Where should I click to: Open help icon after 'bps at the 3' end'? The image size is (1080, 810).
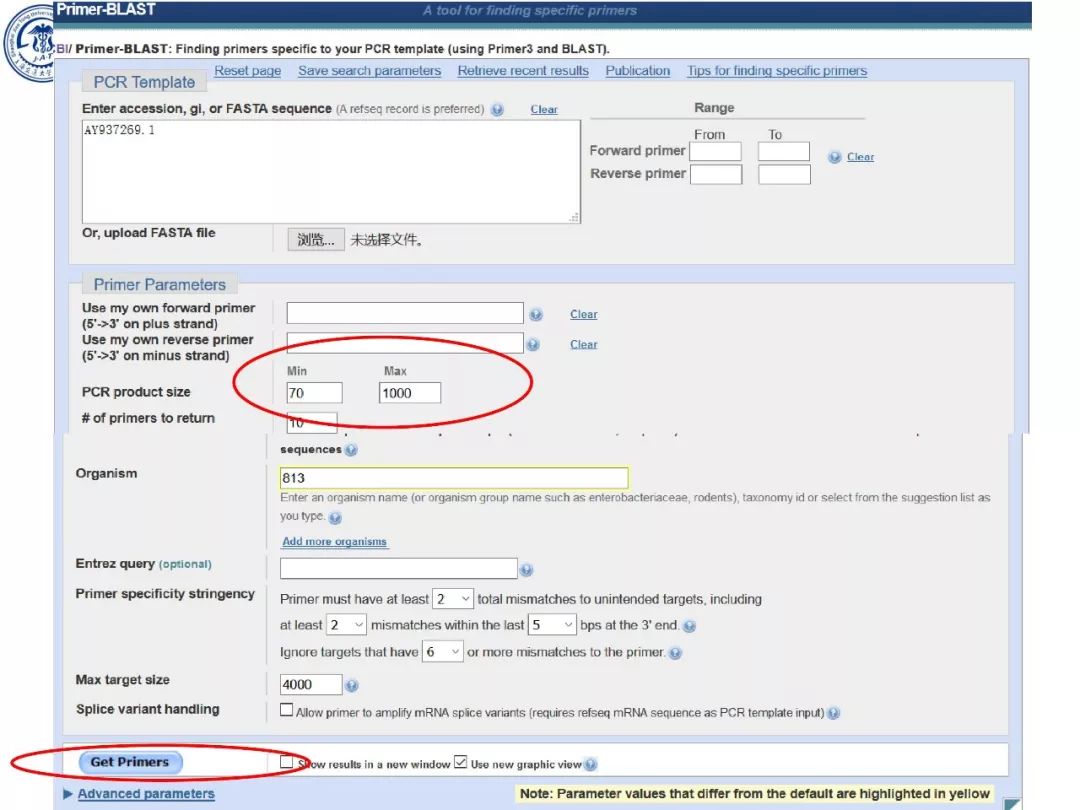[x=689, y=625]
